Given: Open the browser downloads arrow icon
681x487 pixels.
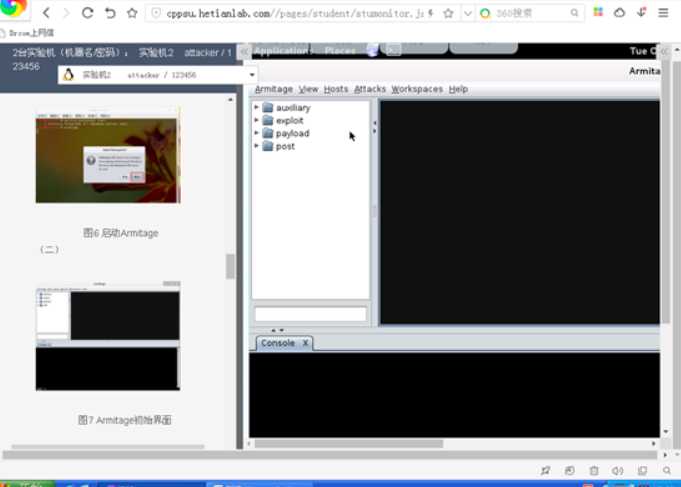Looking at the screenshot, I should (x=641, y=12).
